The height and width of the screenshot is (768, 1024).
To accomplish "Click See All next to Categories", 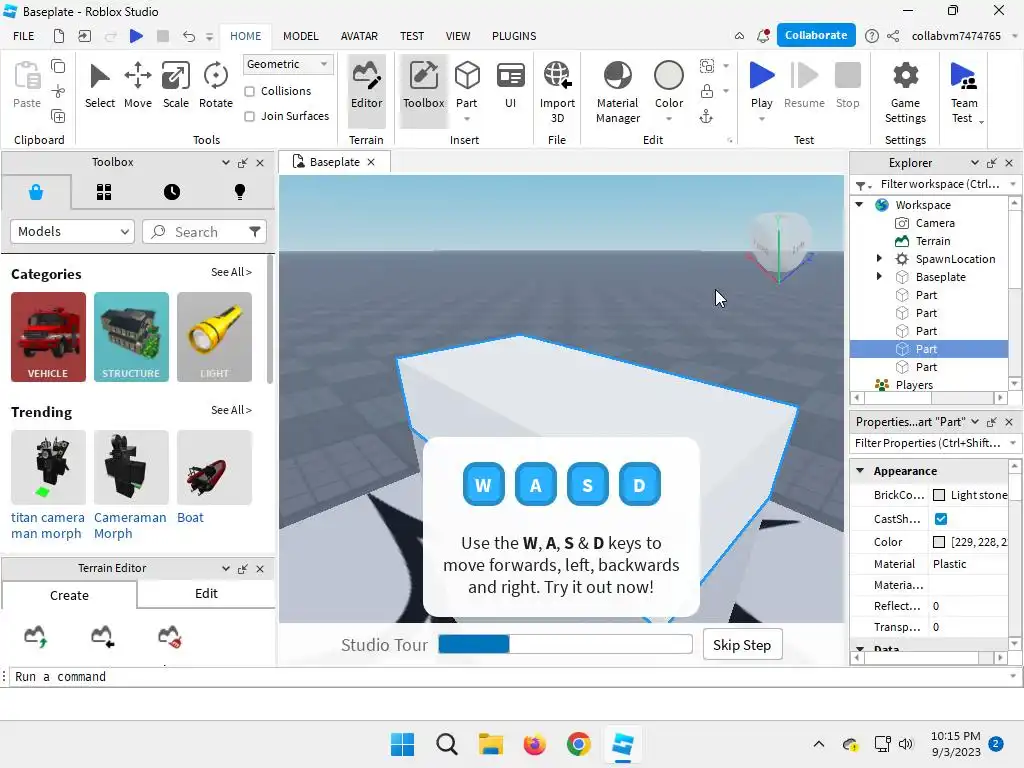I will [231, 272].
